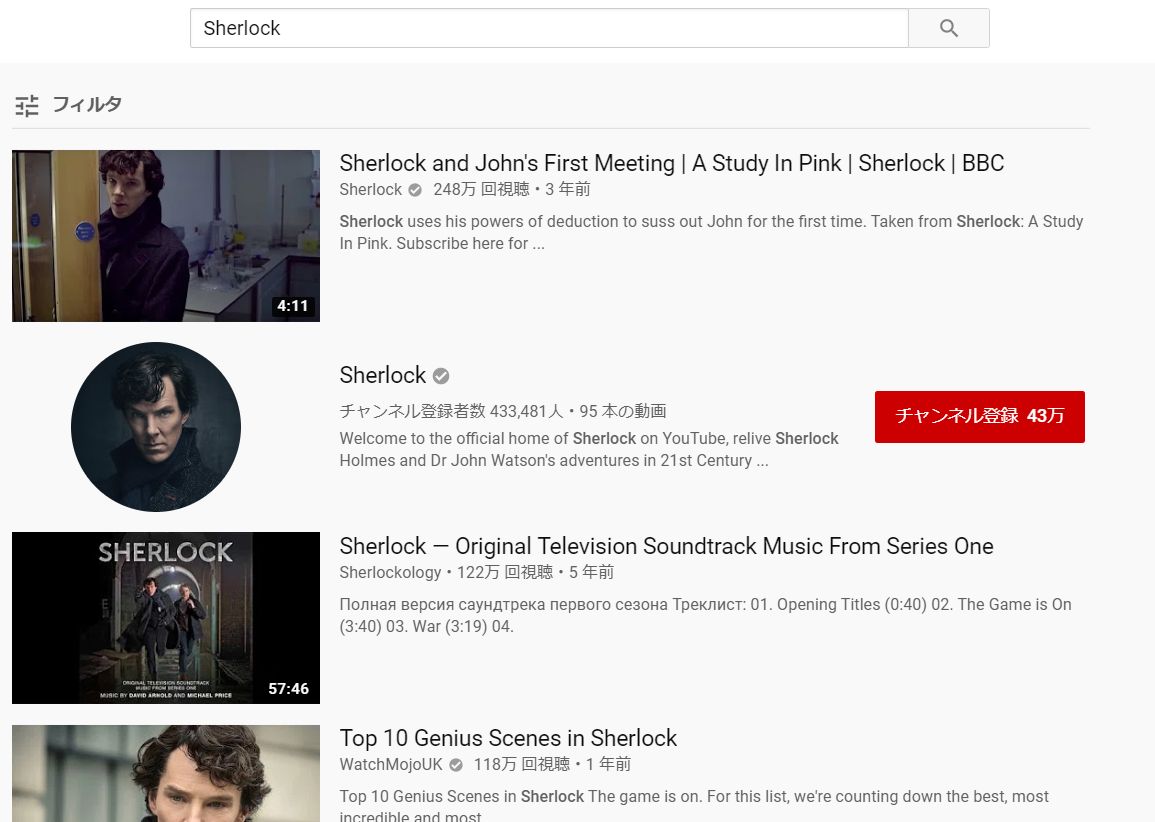Click the magnifying glass search button
The image size is (1155, 822).
pyautogui.click(x=949, y=28)
